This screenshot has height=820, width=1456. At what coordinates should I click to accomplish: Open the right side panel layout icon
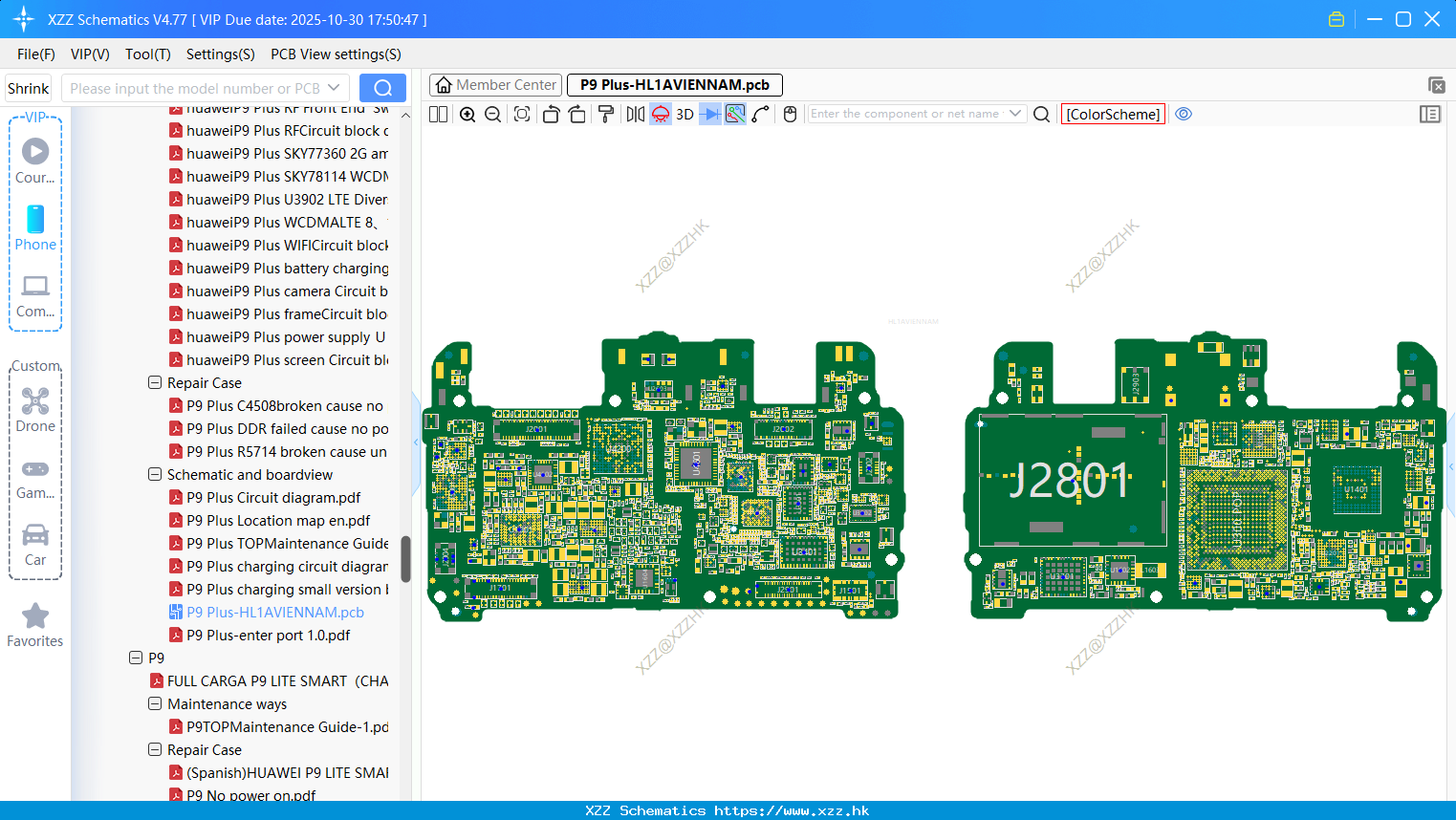point(1430,115)
